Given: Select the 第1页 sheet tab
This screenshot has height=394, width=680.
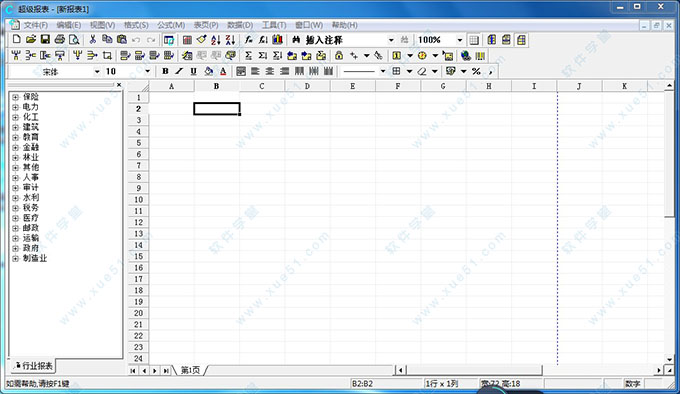Looking at the screenshot, I should pyautogui.click(x=190, y=370).
